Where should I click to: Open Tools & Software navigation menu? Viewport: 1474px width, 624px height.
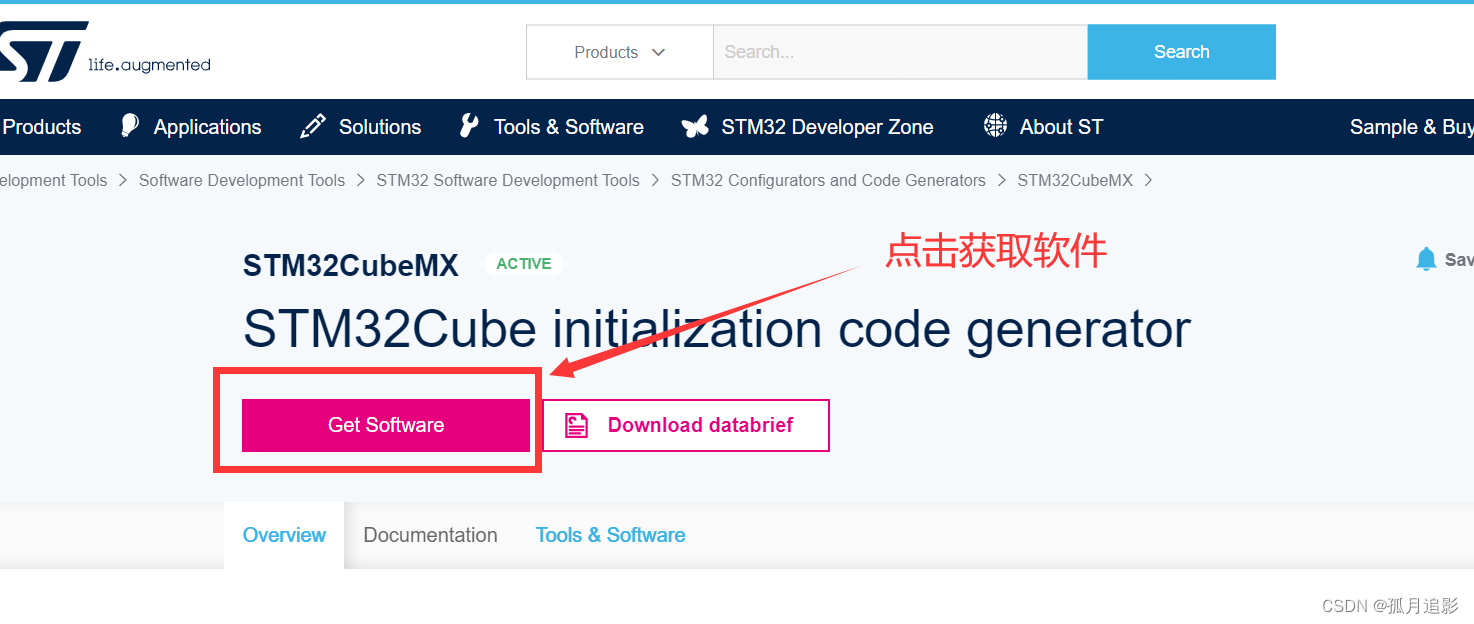tap(568, 127)
